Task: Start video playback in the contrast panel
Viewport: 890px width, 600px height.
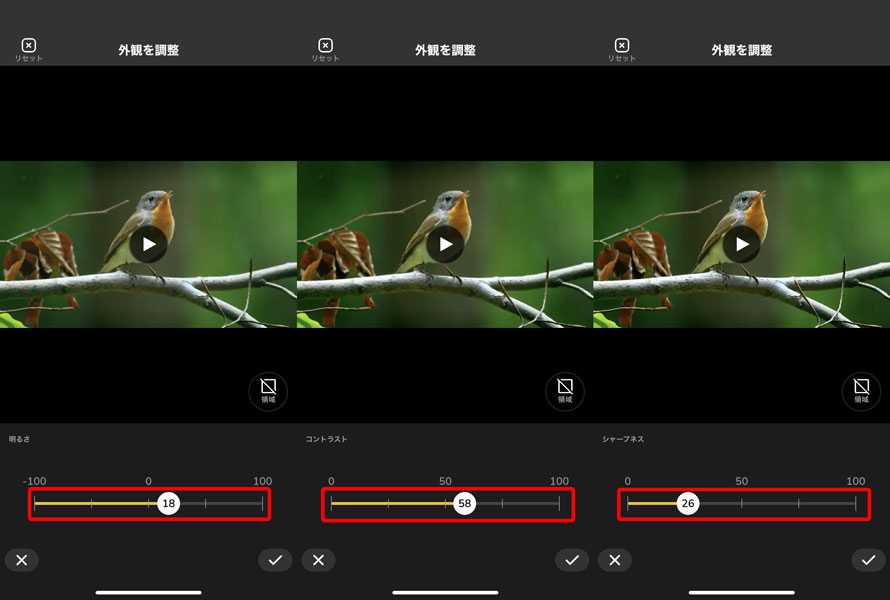Action: pos(444,243)
